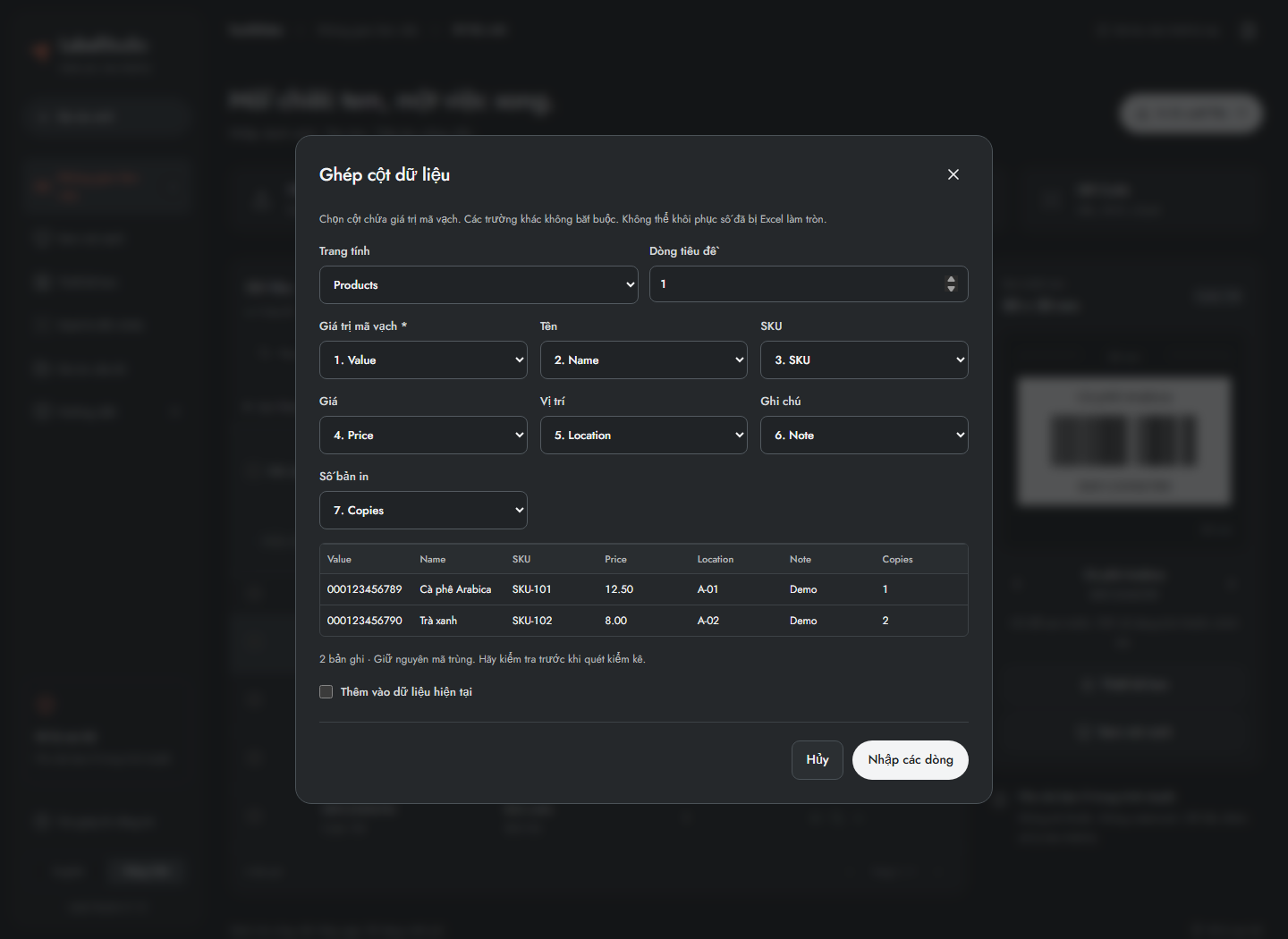Select the A-02 location cell
Screen dimensions: 1288x939
point(708,621)
